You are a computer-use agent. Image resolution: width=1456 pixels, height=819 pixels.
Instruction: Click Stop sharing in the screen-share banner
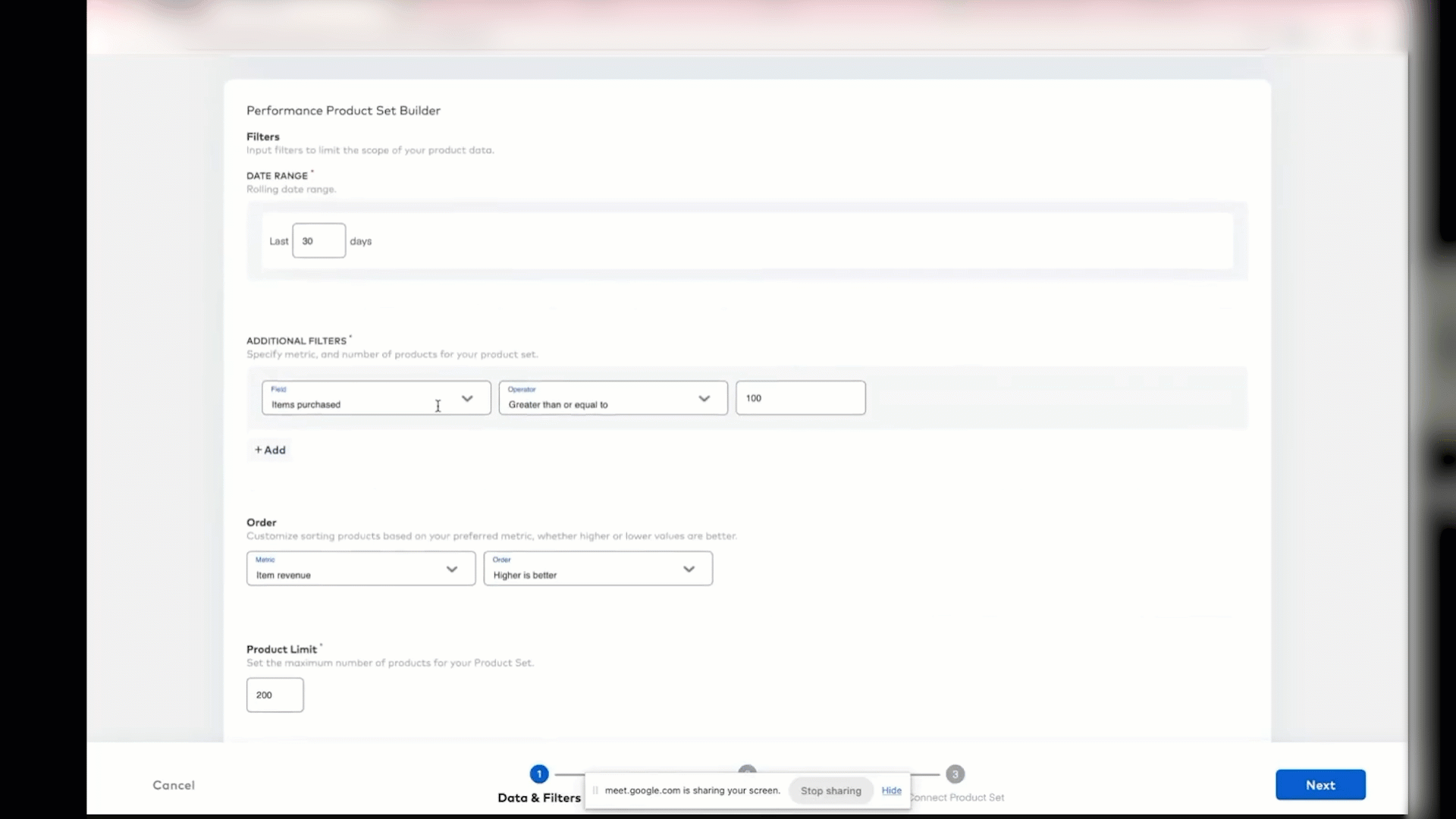(830, 790)
